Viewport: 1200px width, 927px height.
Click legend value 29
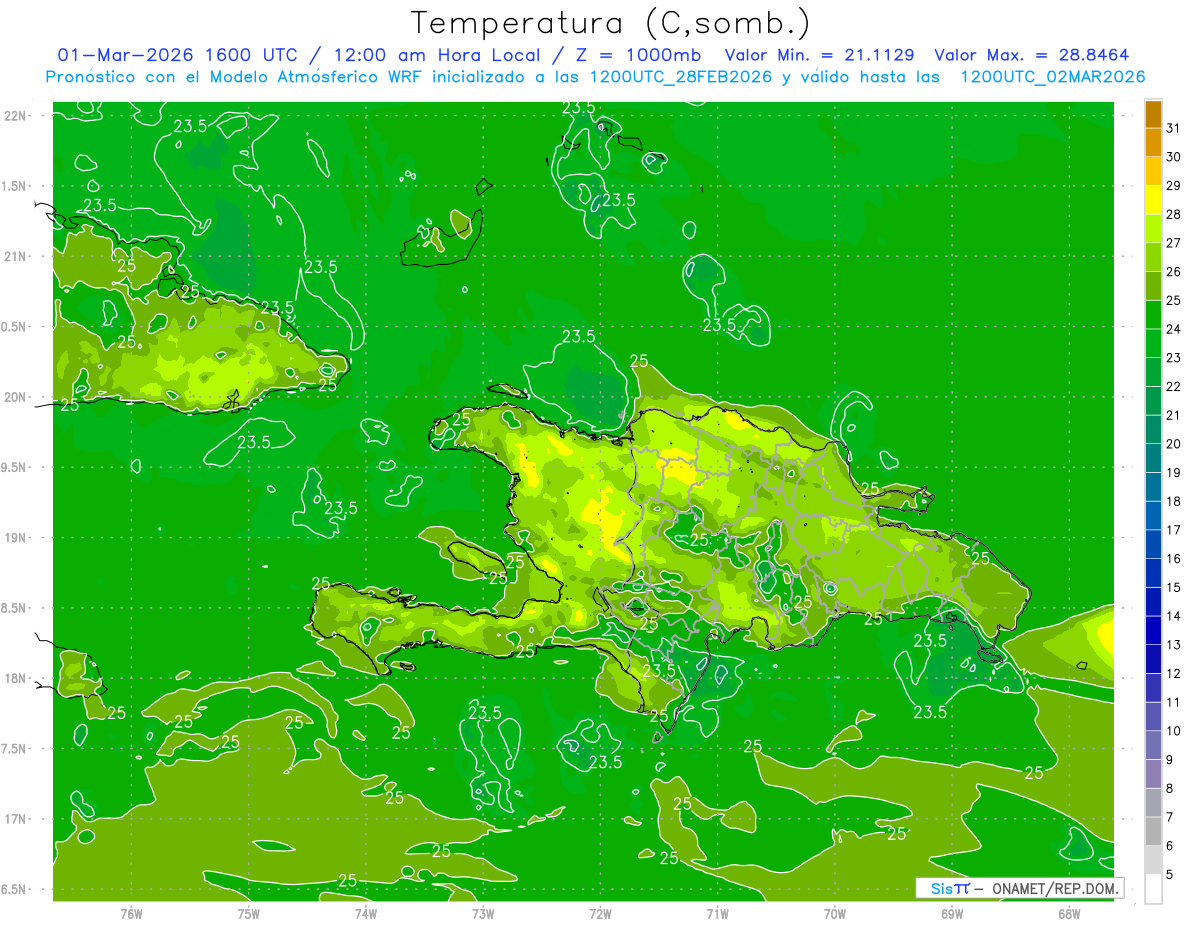pyautogui.click(x=1174, y=185)
